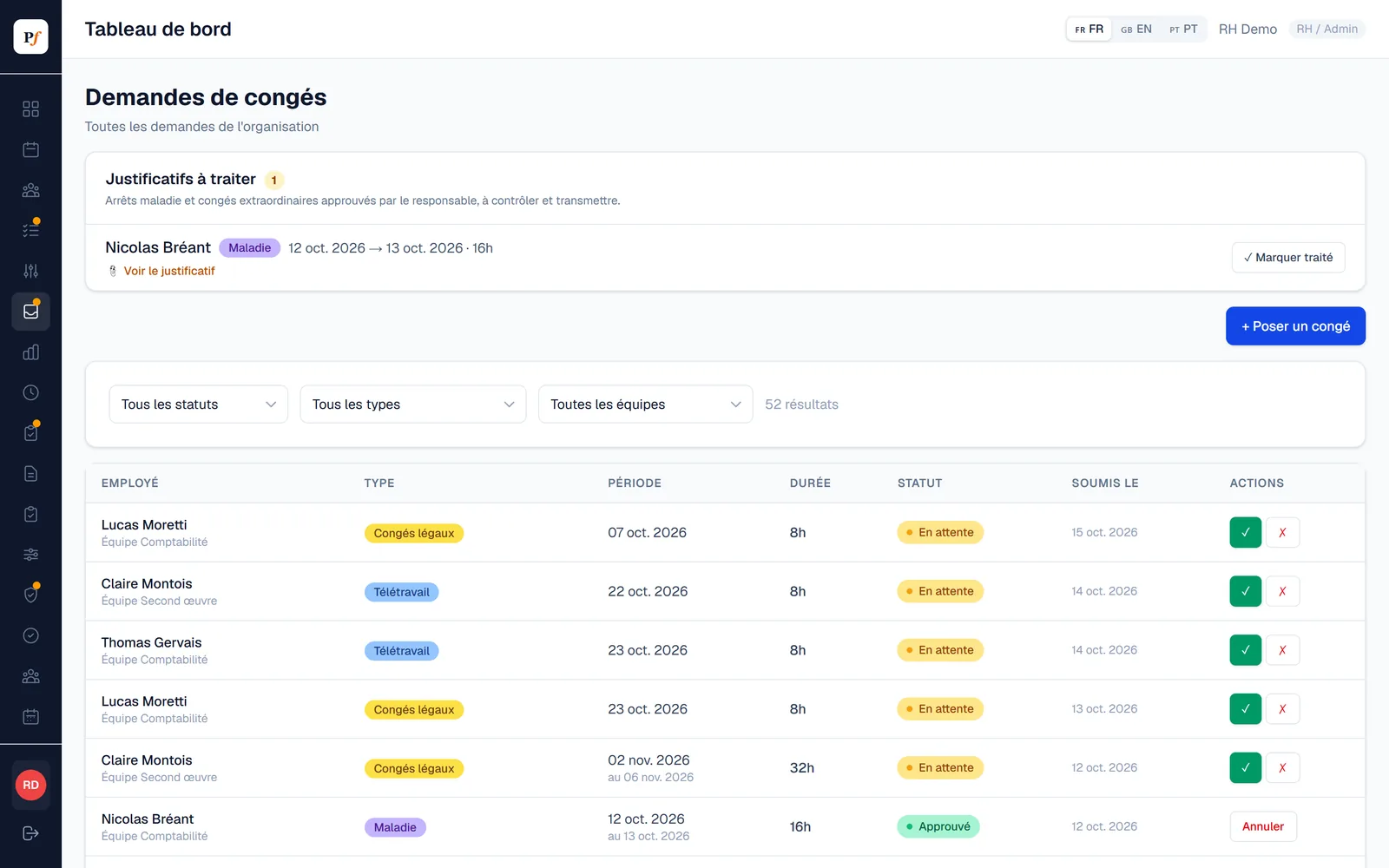Reject Claire Montois's 22 oct. 2026 telework request
Screen dimensions: 1389x868
(x=1282, y=592)
